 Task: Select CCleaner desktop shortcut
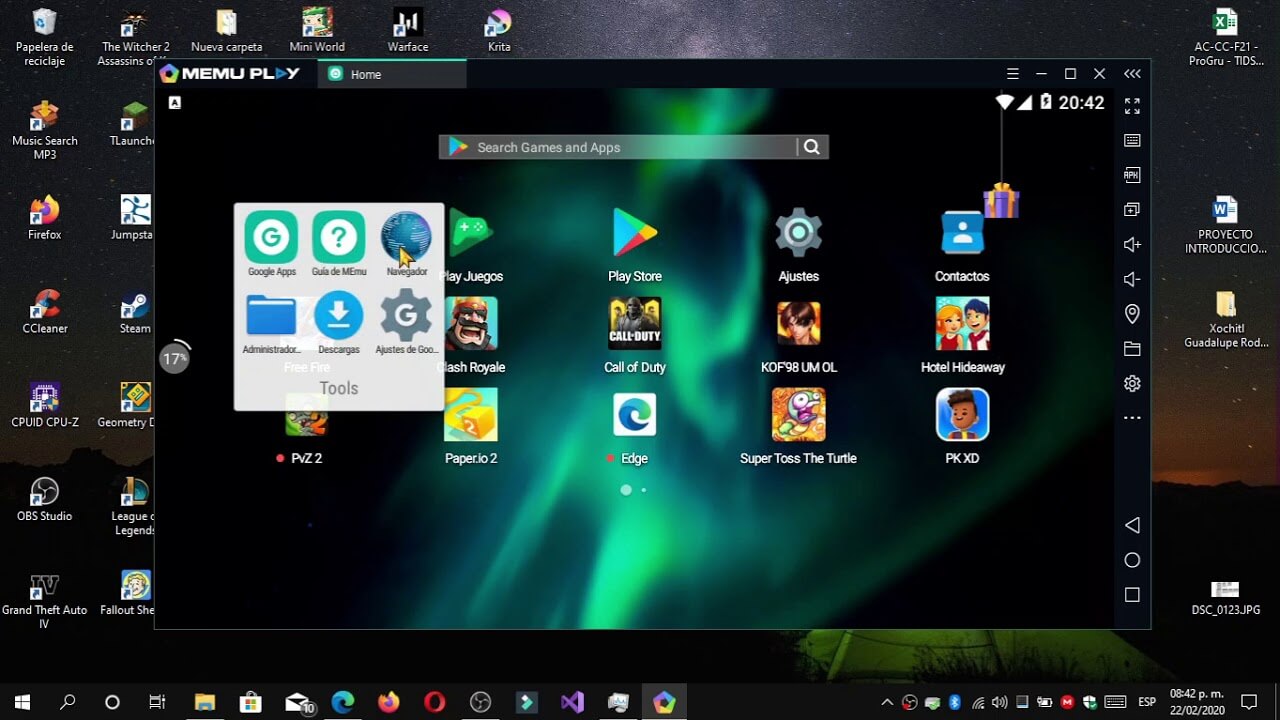[44, 312]
